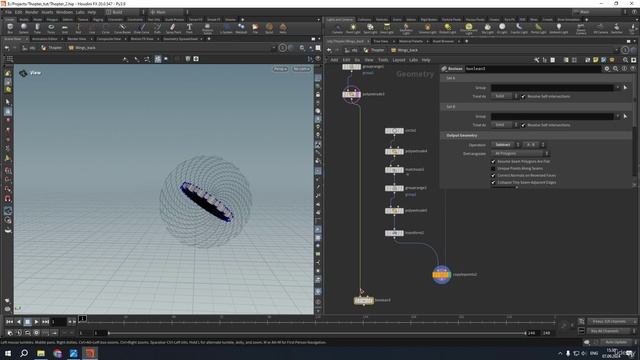640x360 pixels.
Task: Toggle Correct Normals on Reversed Faces
Action: (493, 176)
